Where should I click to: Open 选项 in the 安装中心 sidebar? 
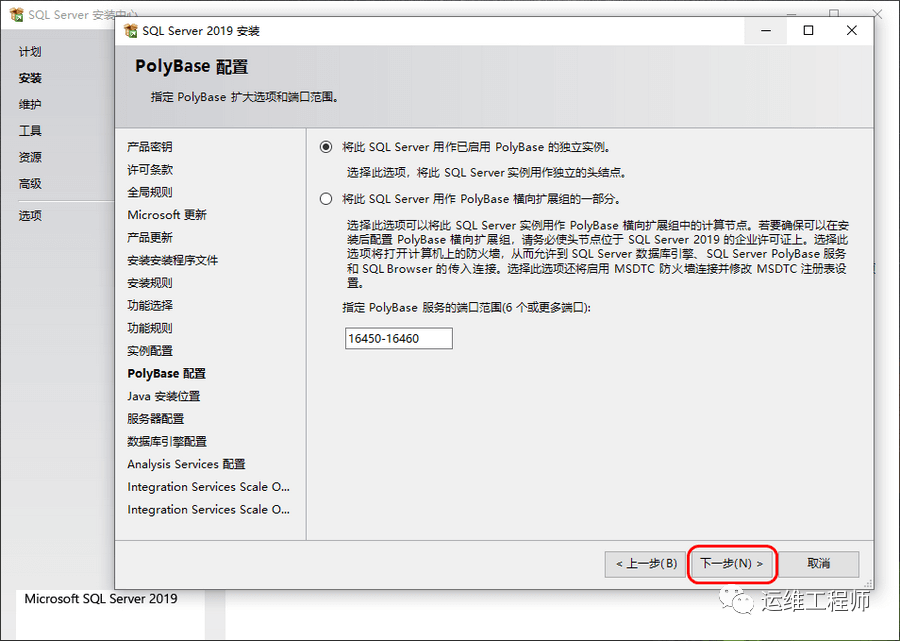click(x=30, y=216)
